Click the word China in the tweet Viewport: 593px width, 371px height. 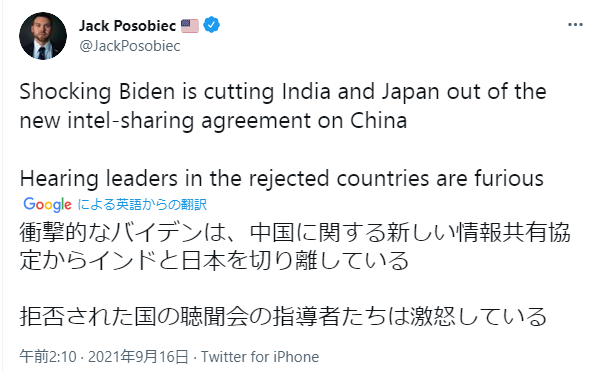379,120
